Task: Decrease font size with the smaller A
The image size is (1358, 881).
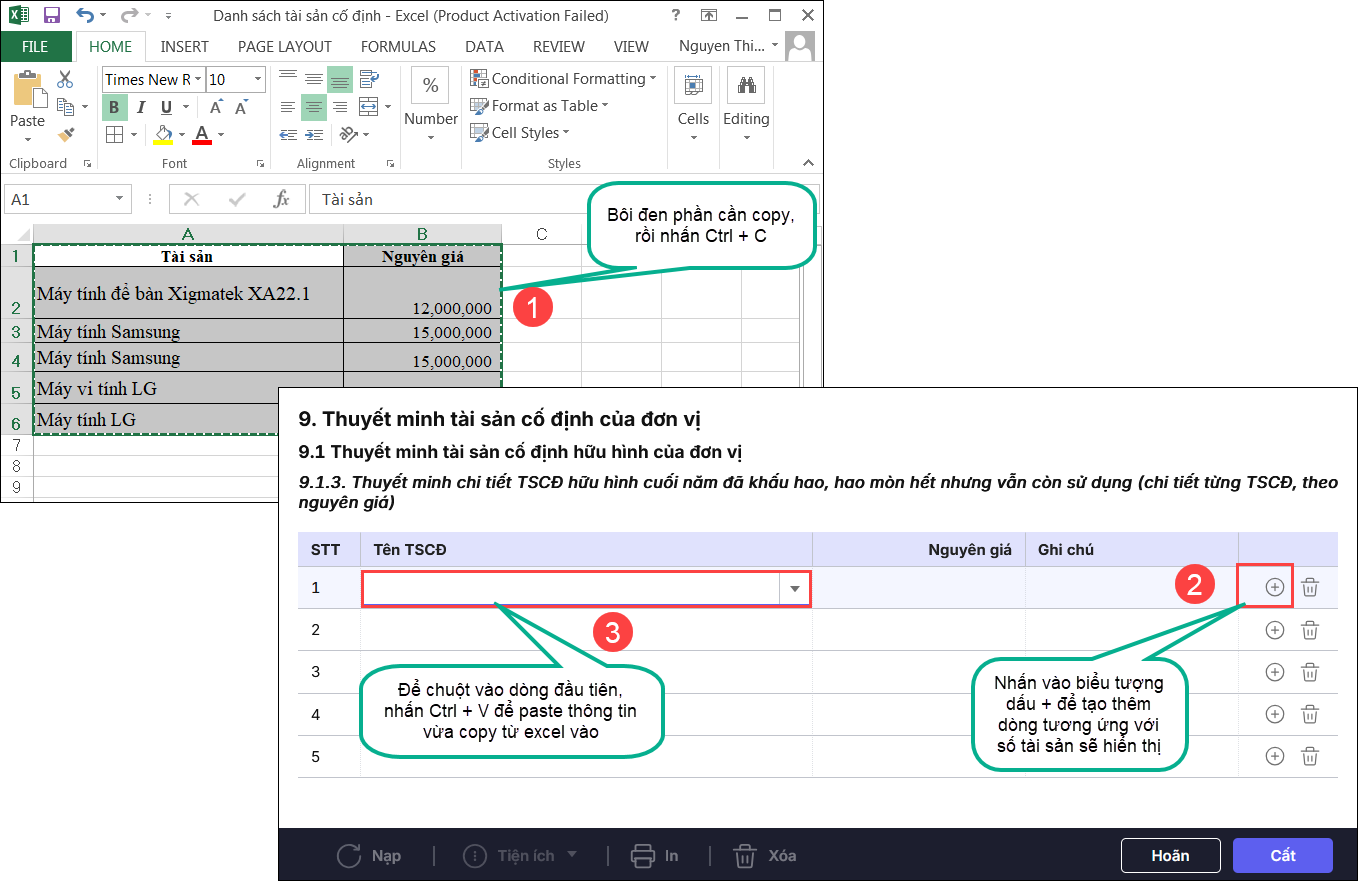Action: point(241,107)
